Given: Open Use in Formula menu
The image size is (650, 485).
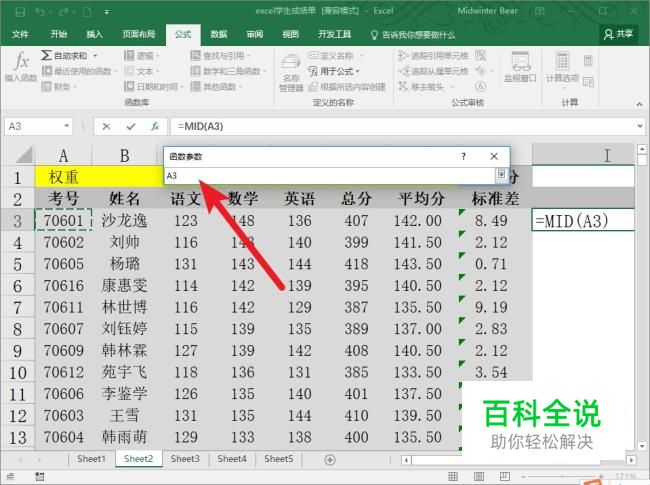Looking at the screenshot, I should coord(333,71).
